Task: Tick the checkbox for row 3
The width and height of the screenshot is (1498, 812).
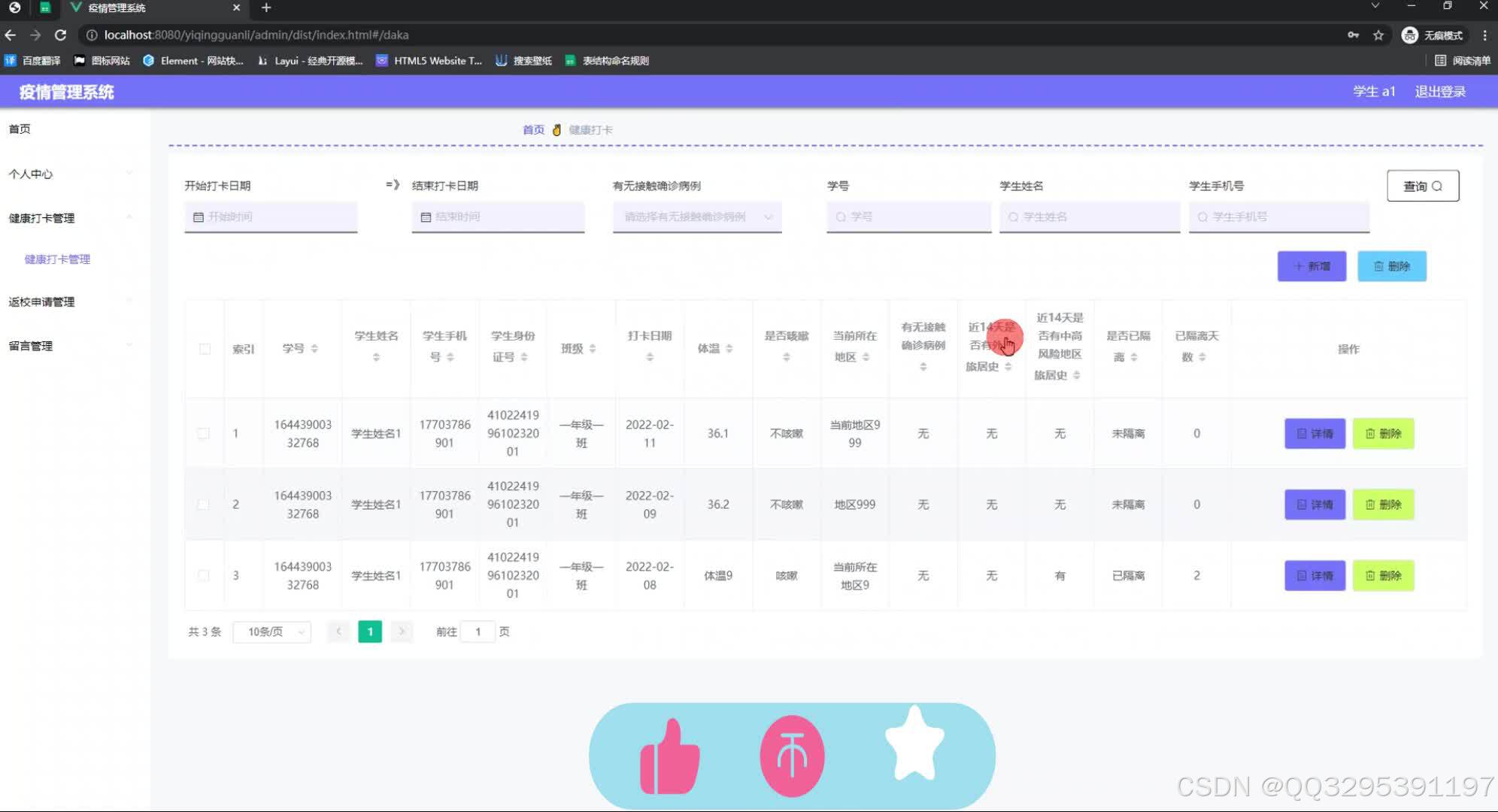Action: point(203,575)
